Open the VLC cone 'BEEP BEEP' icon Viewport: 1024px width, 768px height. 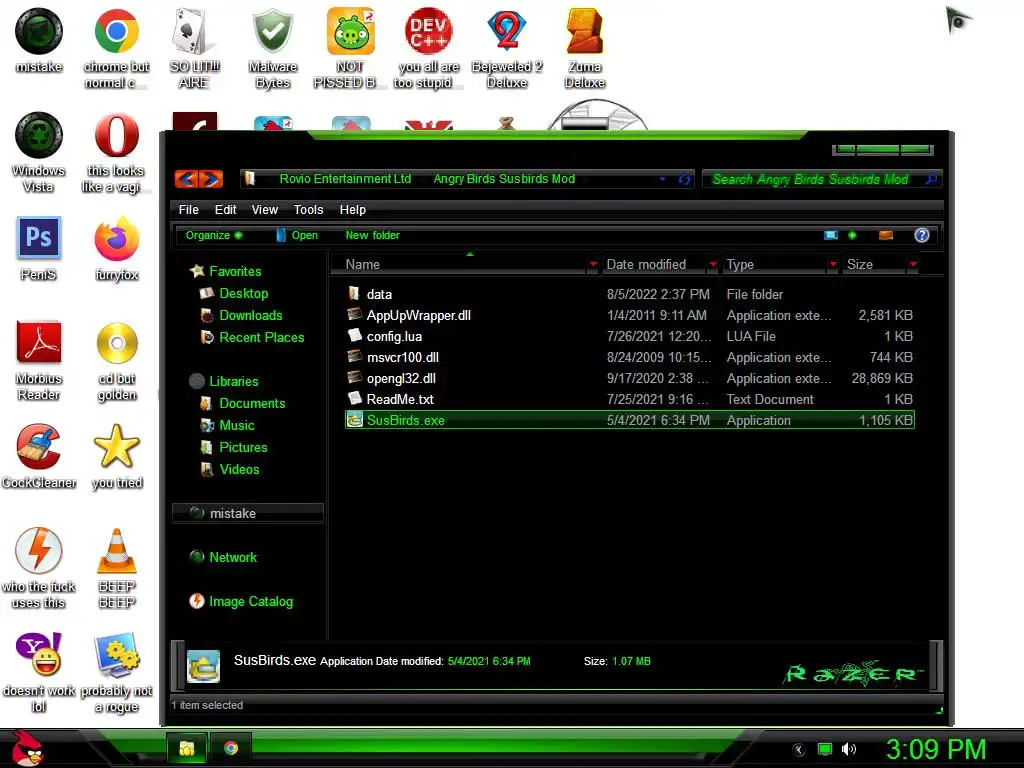coord(117,551)
